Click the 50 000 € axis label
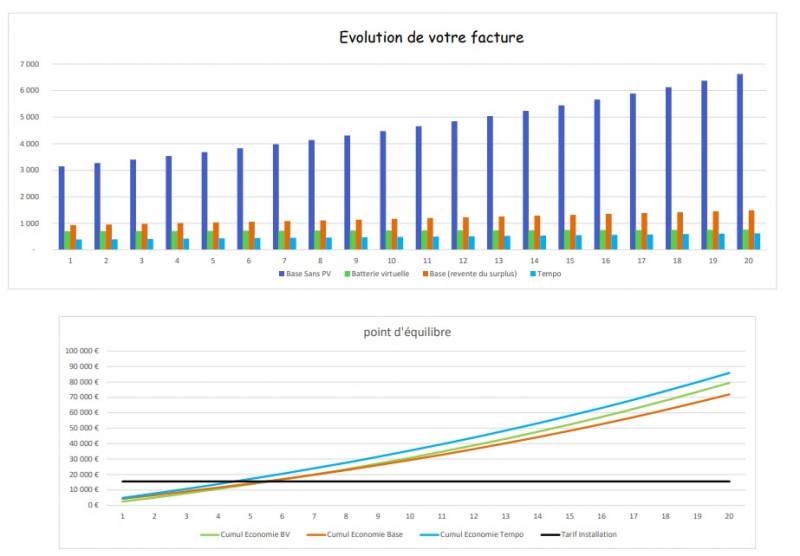 click(84, 428)
